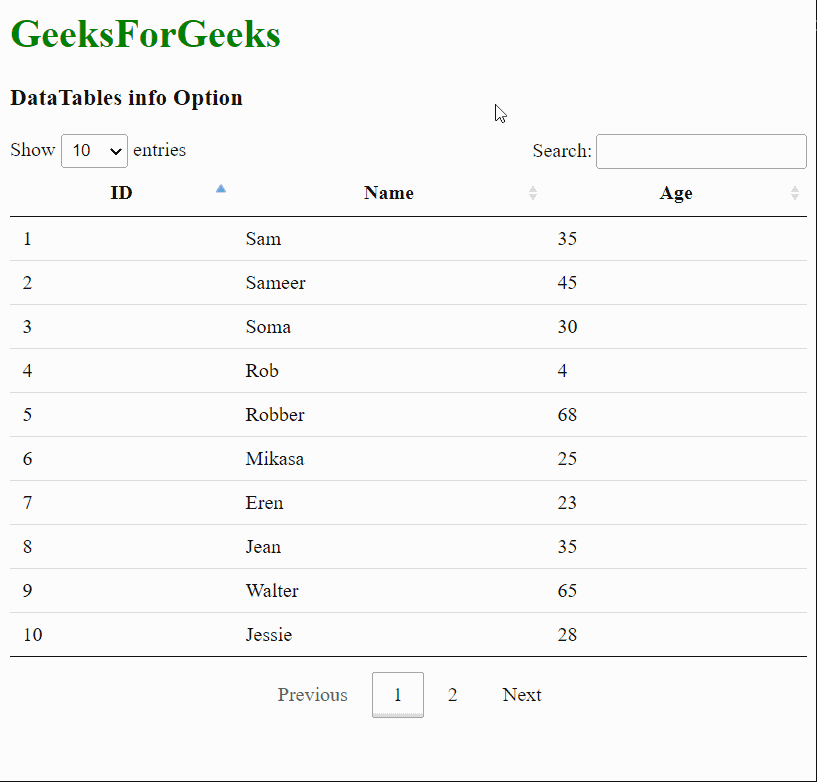Screen dimensions: 817x782
Task: Select the row showing Walter aged 65
Action: 271,591
